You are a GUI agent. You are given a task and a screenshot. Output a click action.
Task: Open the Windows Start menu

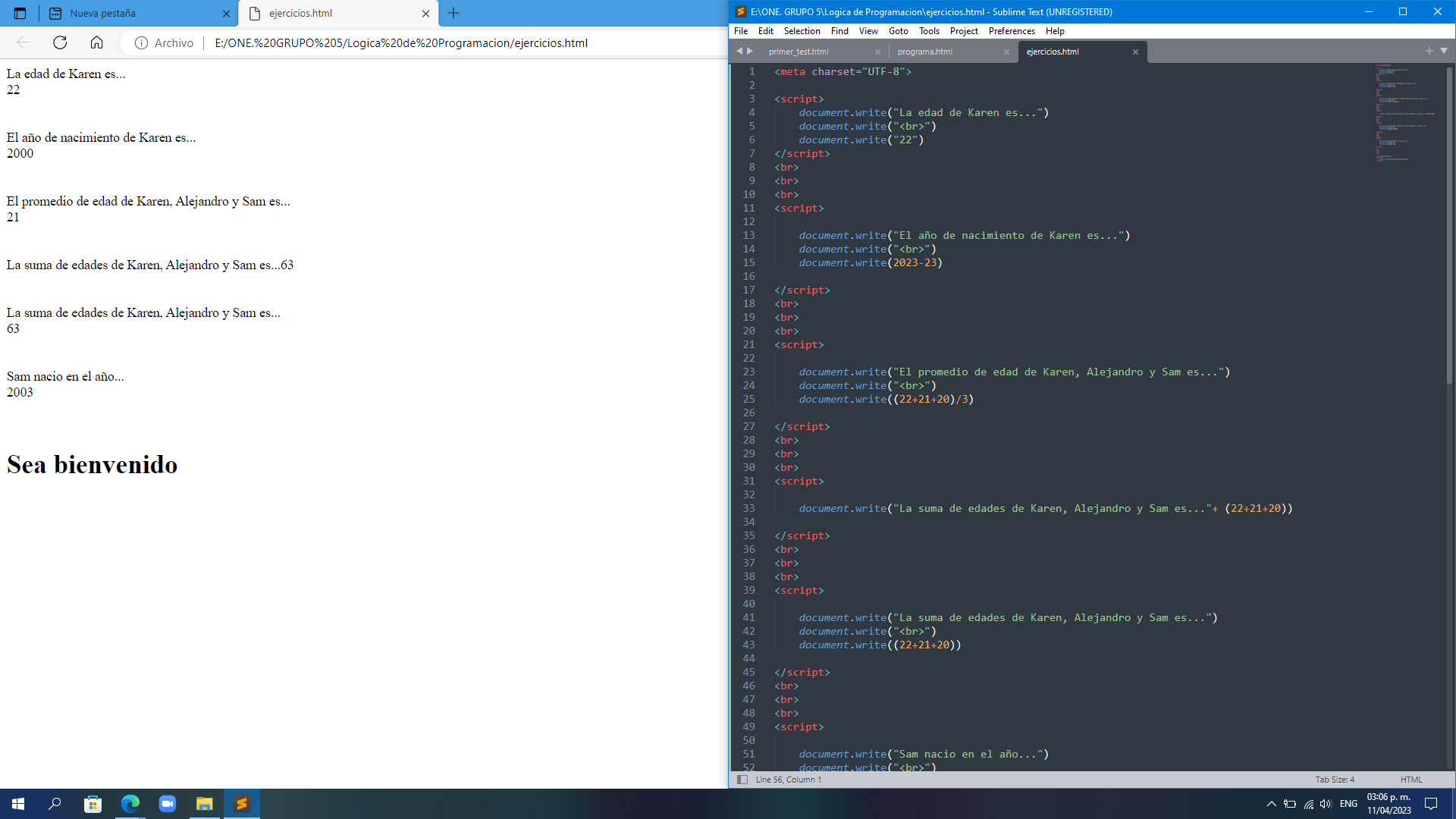click(18, 804)
